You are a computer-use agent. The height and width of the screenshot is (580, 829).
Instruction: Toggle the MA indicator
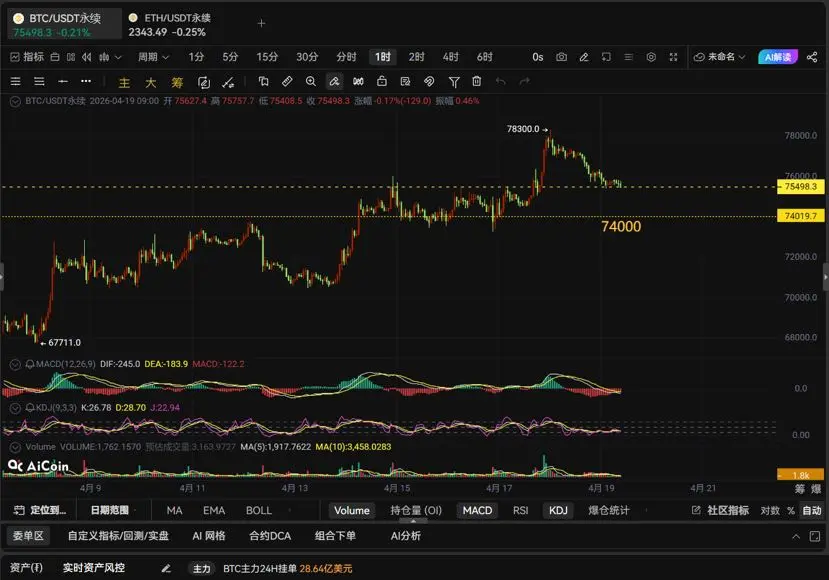tap(174, 510)
